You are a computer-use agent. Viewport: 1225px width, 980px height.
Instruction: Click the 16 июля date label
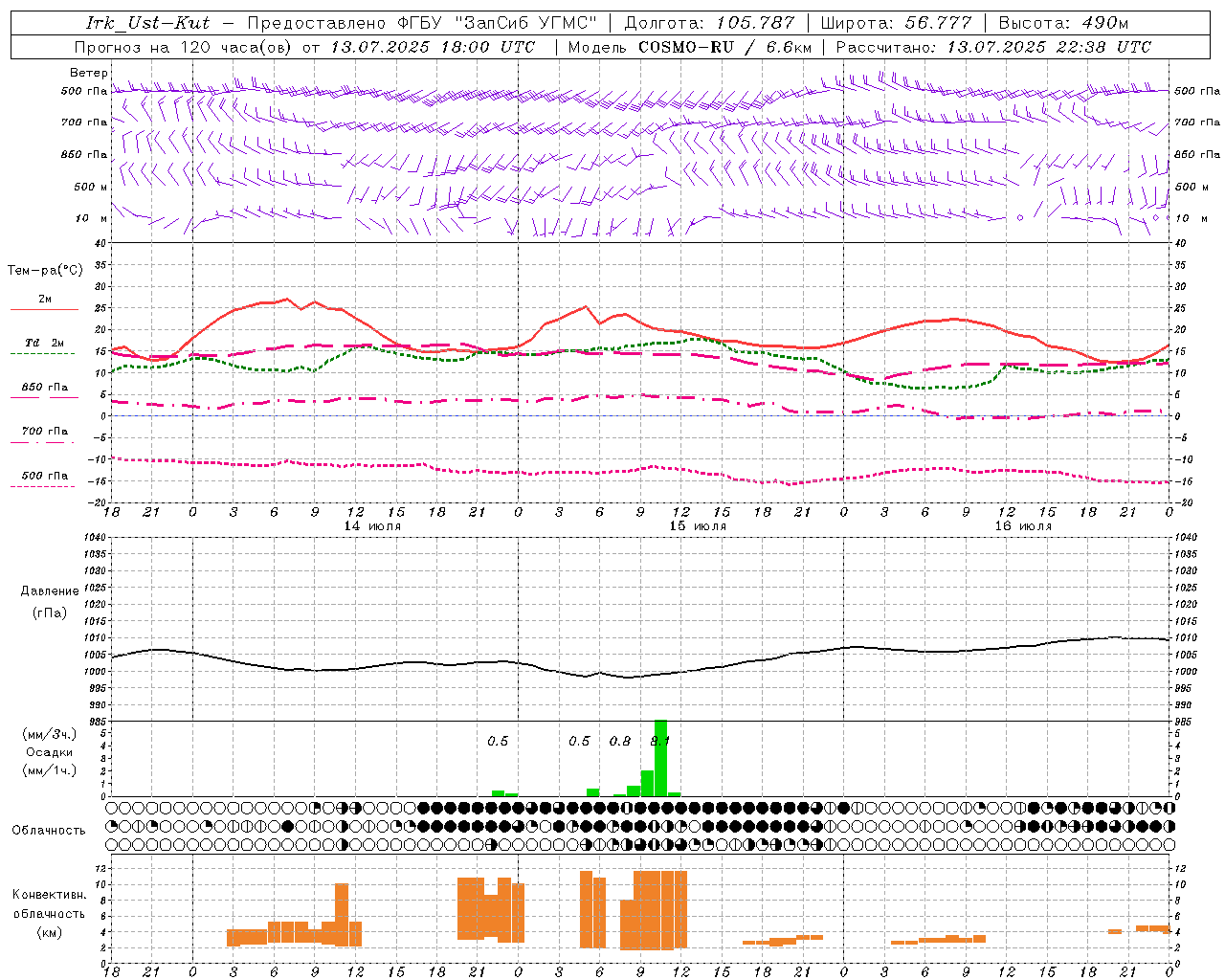1023,526
